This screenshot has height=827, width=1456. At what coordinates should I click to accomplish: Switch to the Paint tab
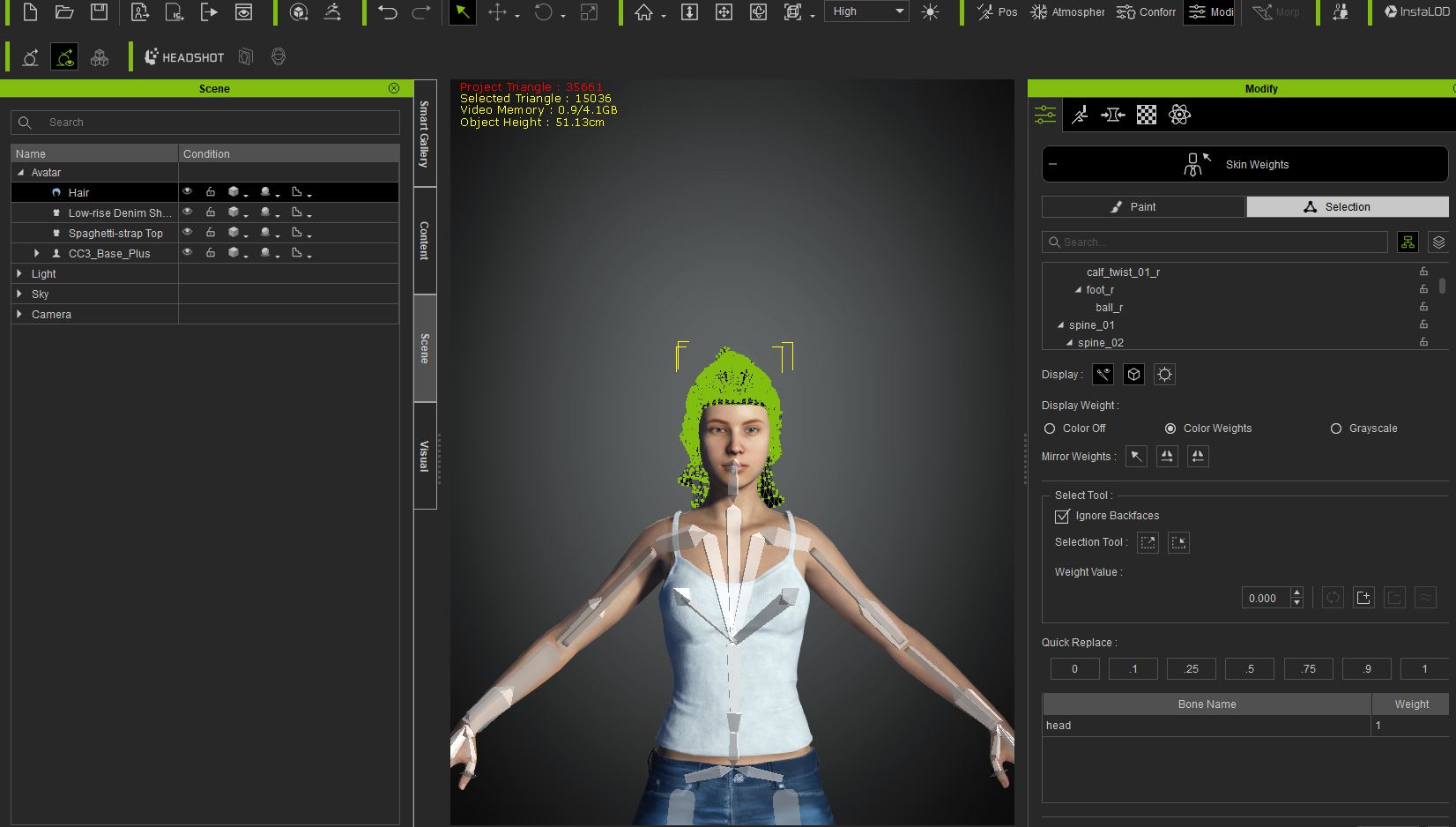[x=1143, y=207]
